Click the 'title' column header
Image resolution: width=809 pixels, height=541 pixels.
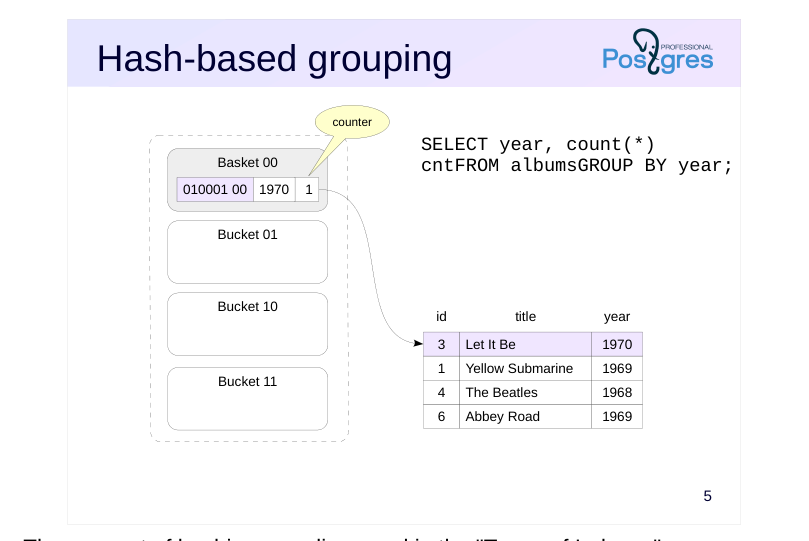(525, 317)
